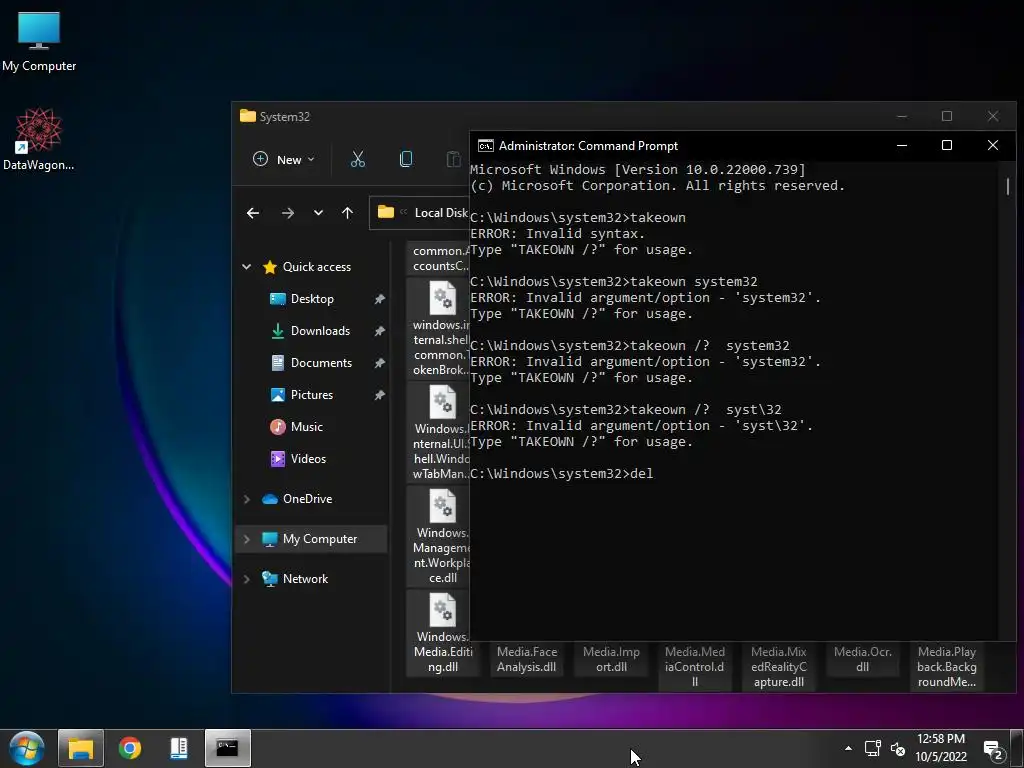The image size is (1024, 768).
Task: Open recent locations chevron in Explorer
Action: 318,213
